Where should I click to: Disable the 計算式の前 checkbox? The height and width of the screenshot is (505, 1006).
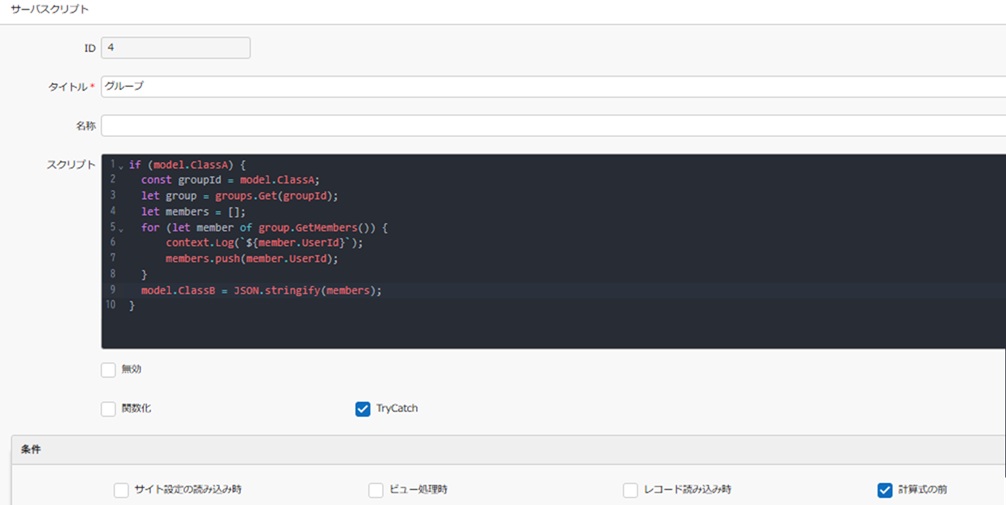pyautogui.click(x=884, y=490)
